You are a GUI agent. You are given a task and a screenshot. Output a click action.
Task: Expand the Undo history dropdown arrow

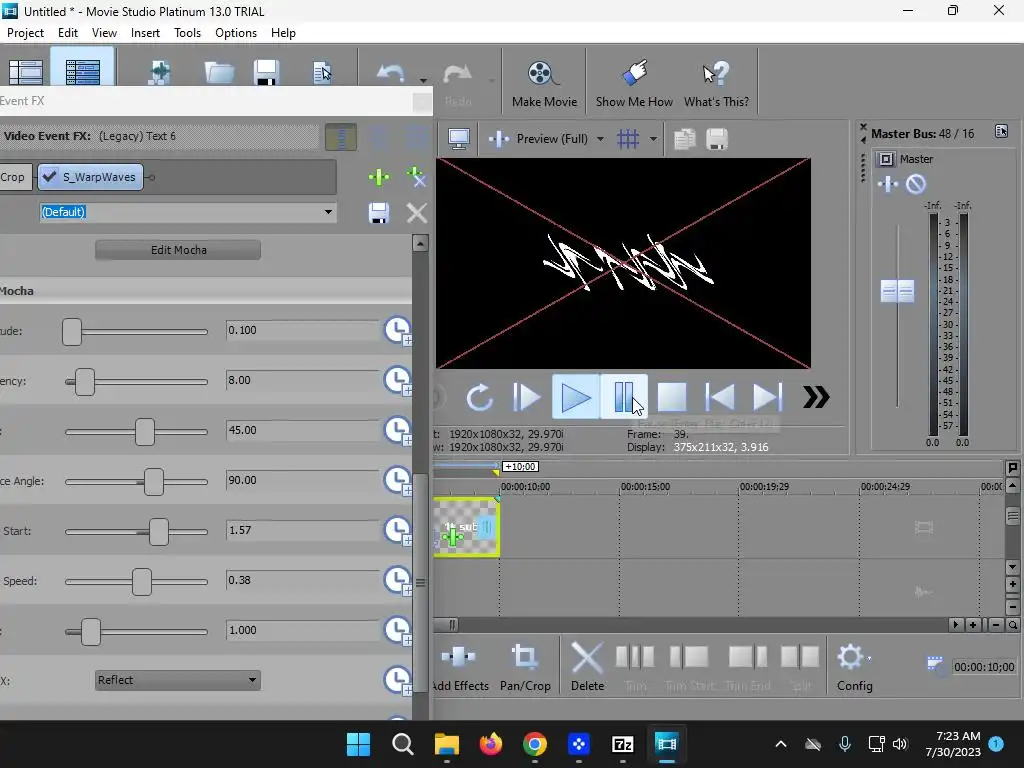(x=423, y=81)
